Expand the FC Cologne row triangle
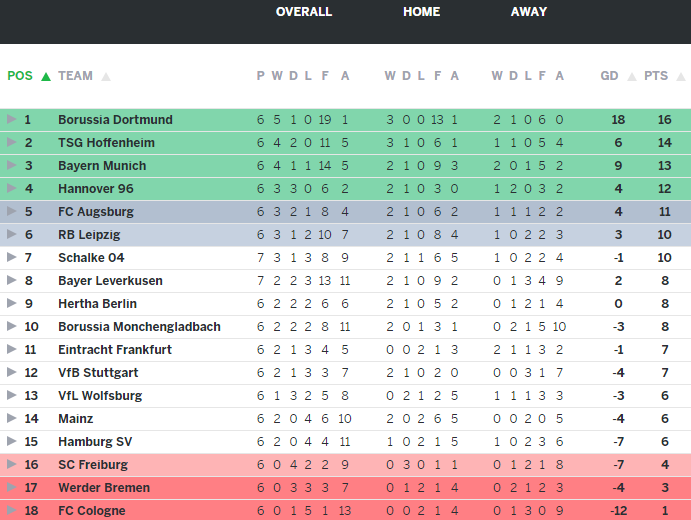691x520 pixels. coord(11,511)
